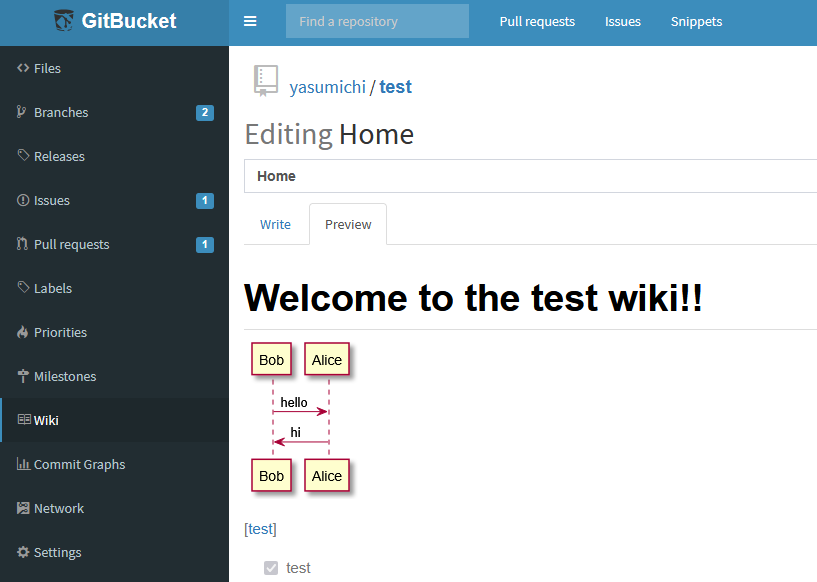
Task: Click the repository book icon beside yasumichi
Action: coord(266,81)
